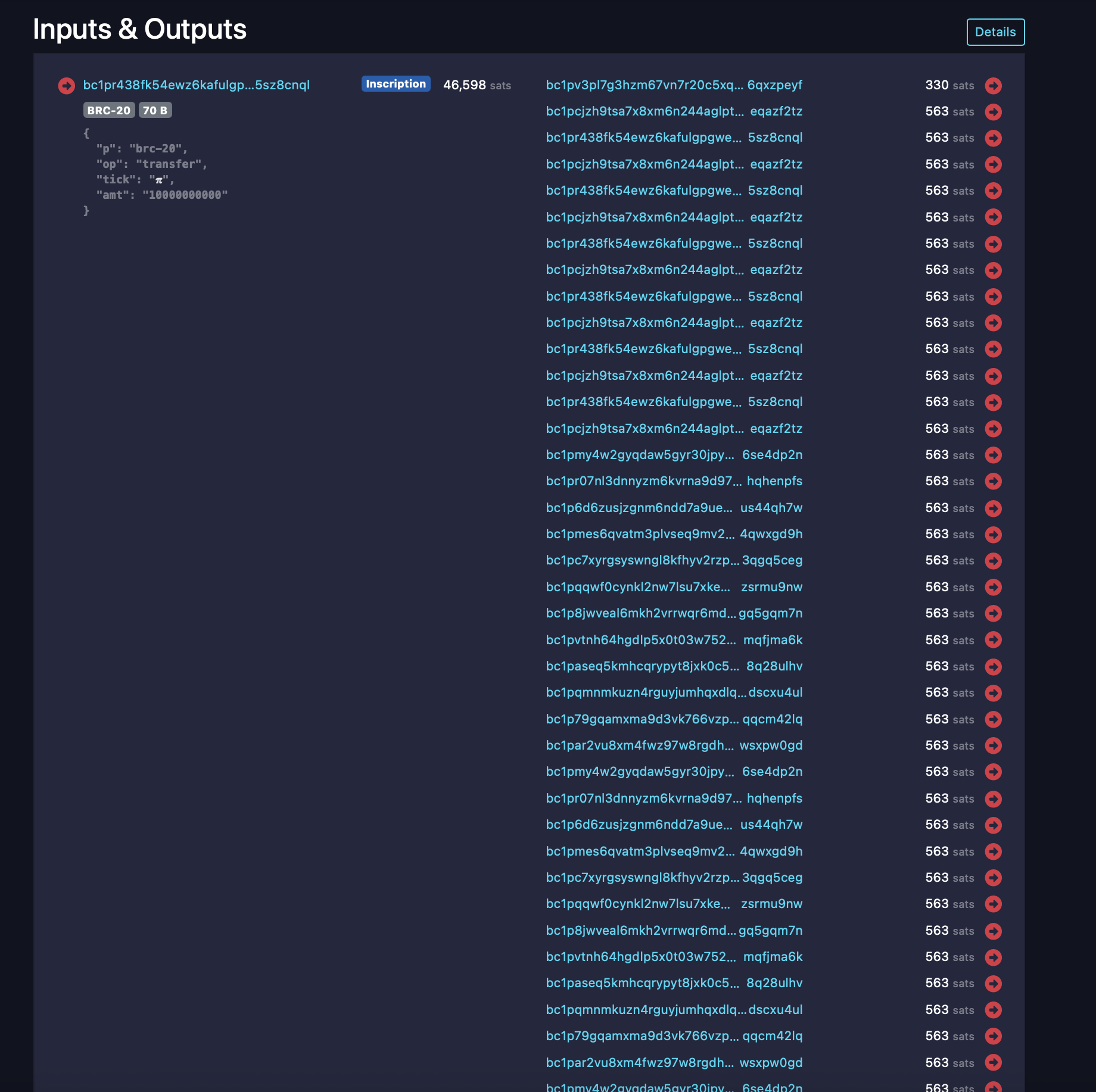
Task: Open first bc1pr438fk54ewz6kafulgpgwe... 5sz8cnql output address
Action: point(674,138)
